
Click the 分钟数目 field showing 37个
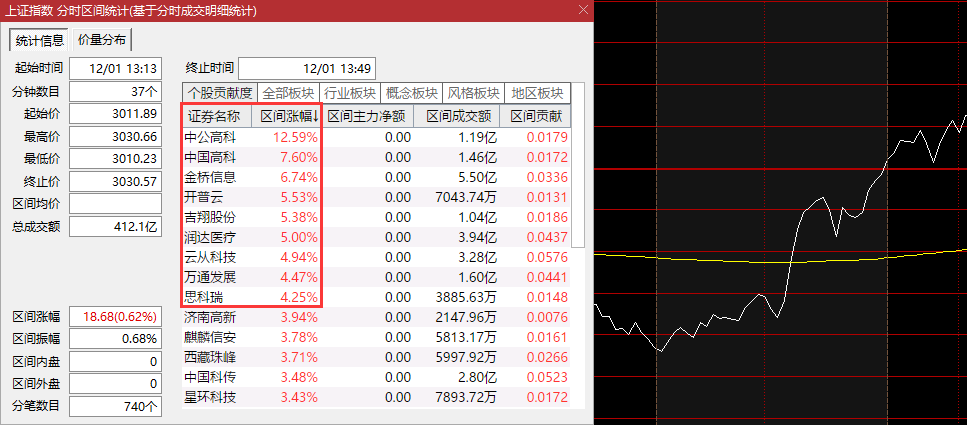pyautogui.click(x=115, y=92)
